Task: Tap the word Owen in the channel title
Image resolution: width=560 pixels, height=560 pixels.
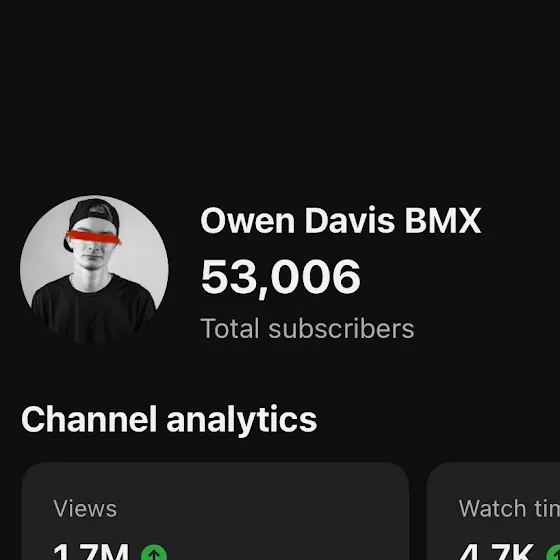Action: pos(248,221)
